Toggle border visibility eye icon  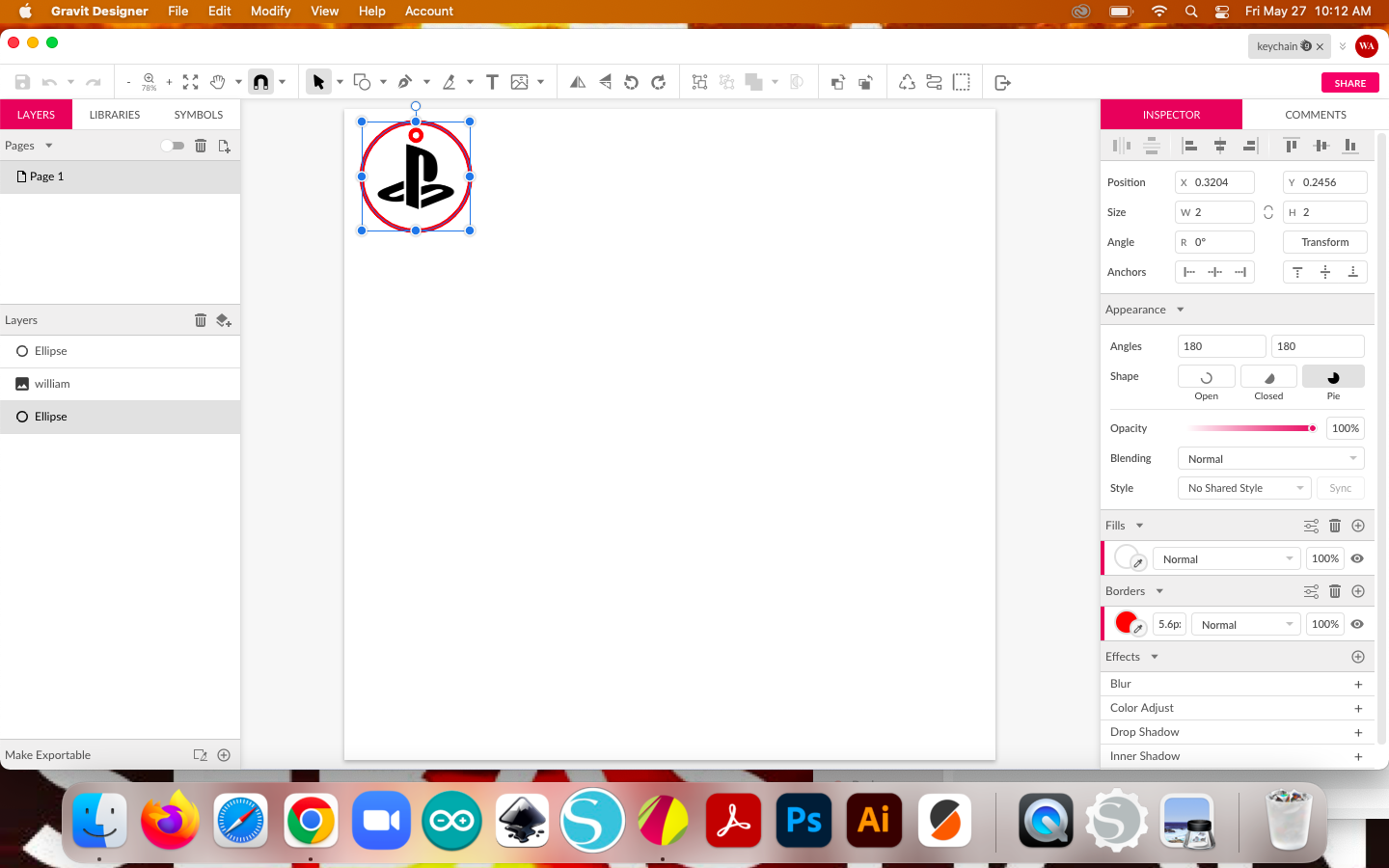(1357, 624)
